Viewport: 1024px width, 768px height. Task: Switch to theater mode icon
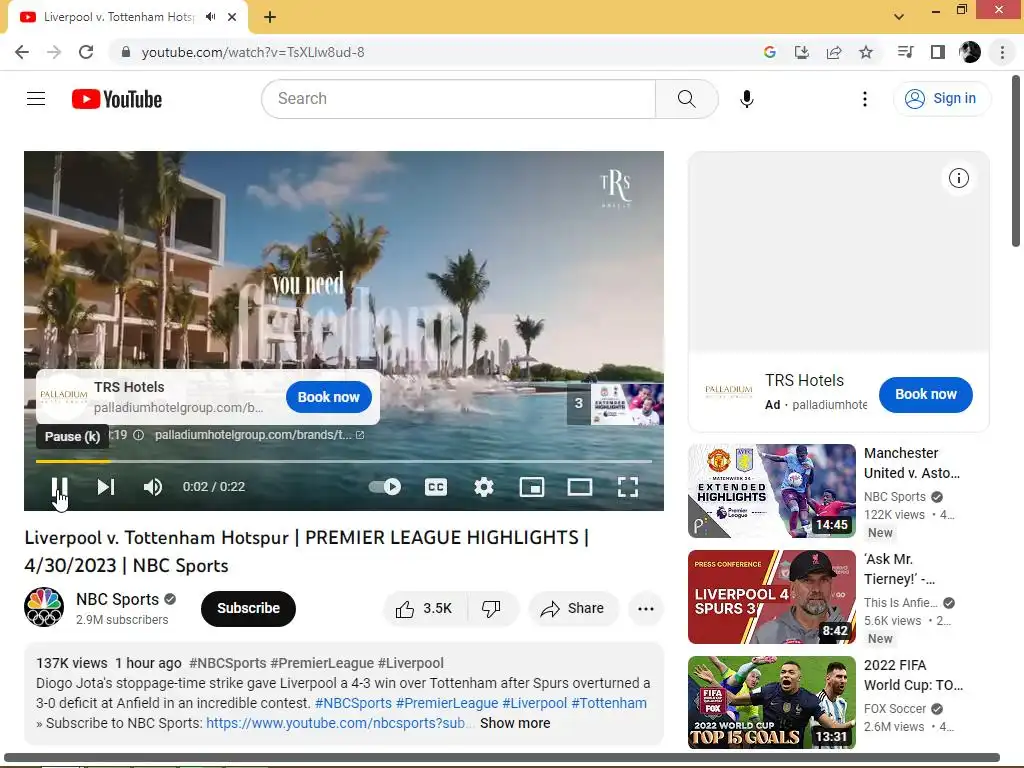580,487
